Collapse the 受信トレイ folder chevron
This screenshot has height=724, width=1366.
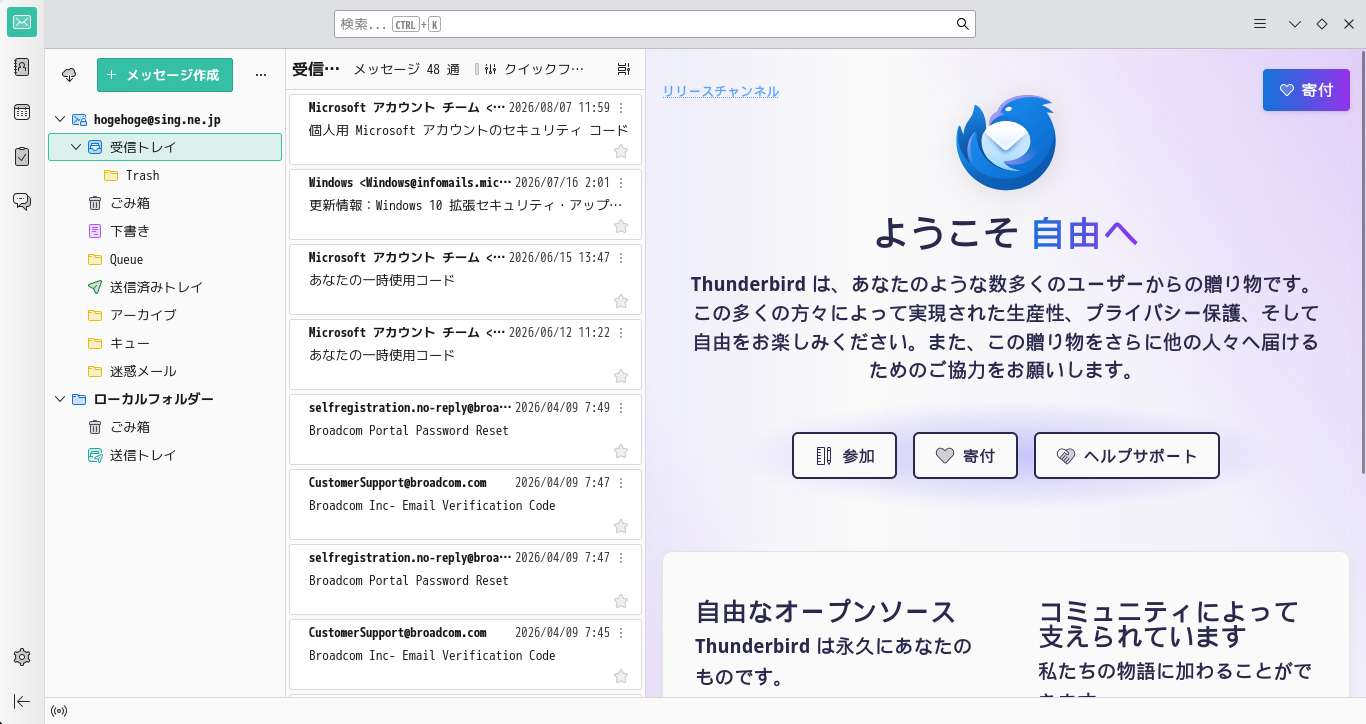click(76, 147)
